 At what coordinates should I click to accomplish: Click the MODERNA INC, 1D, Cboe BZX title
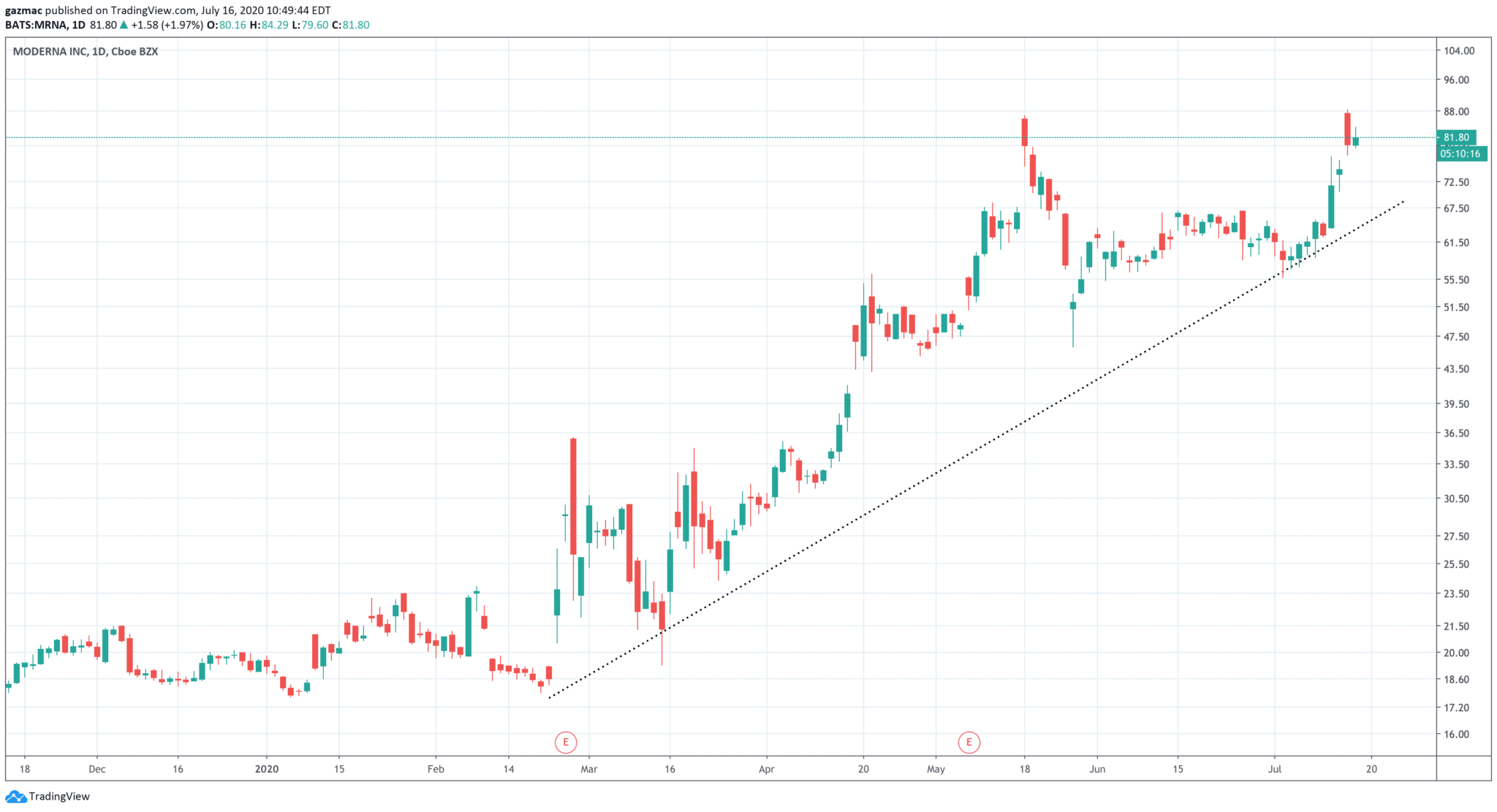(86, 51)
